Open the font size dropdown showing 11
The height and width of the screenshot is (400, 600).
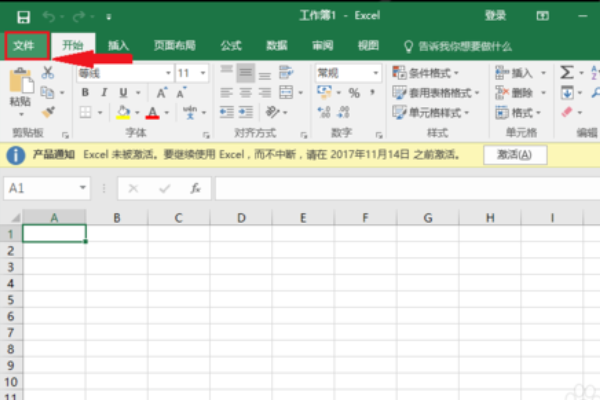[x=203, y=73]
